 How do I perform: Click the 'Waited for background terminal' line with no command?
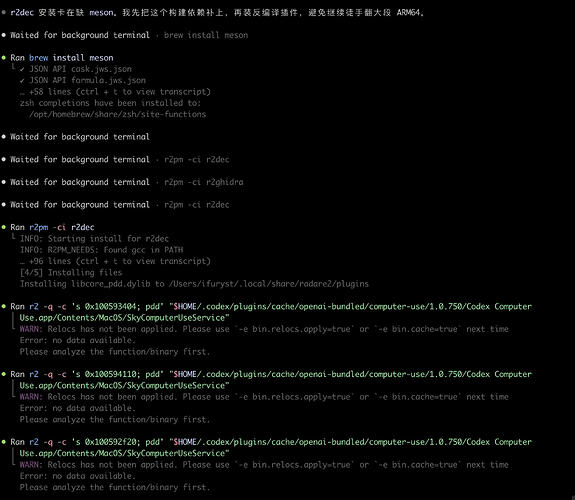80,137
